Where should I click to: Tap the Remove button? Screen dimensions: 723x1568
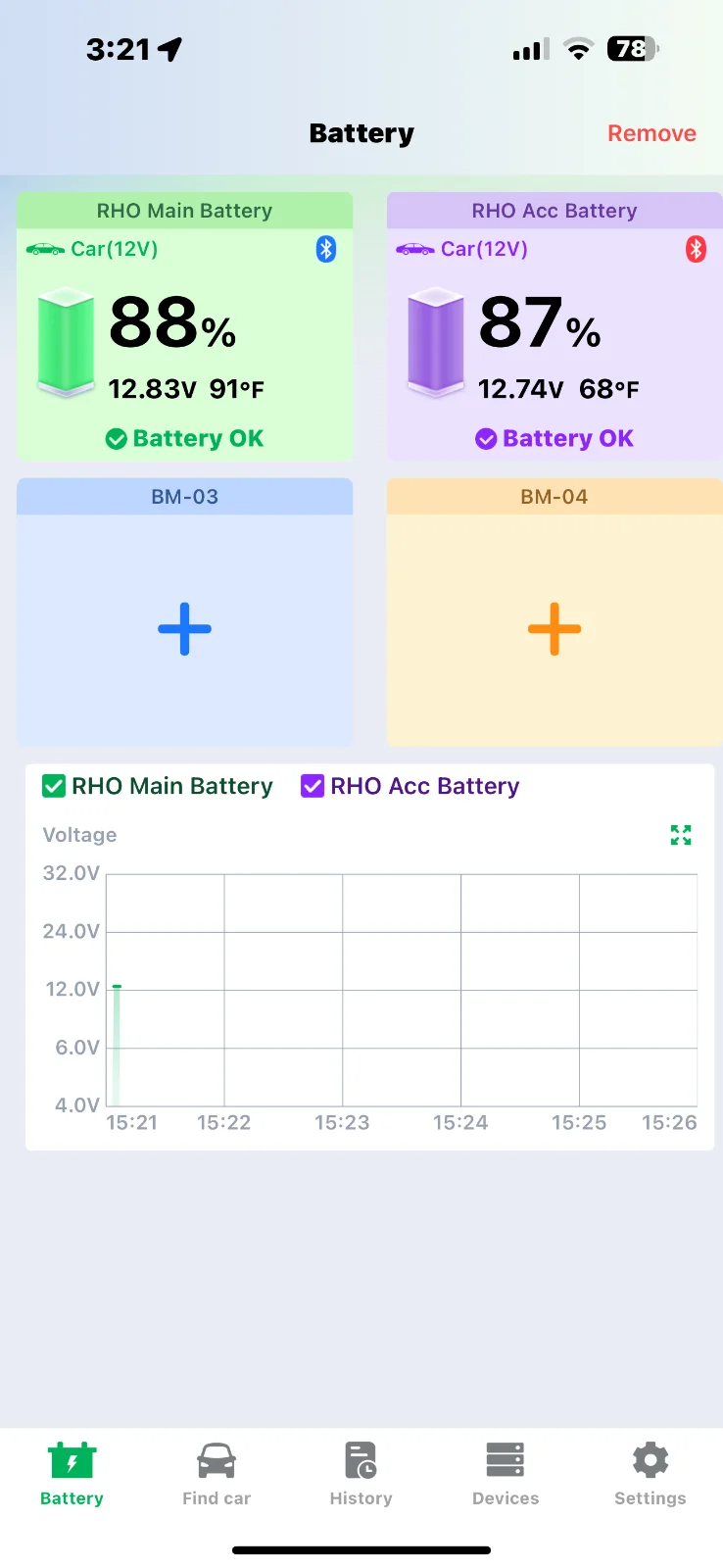651,133
